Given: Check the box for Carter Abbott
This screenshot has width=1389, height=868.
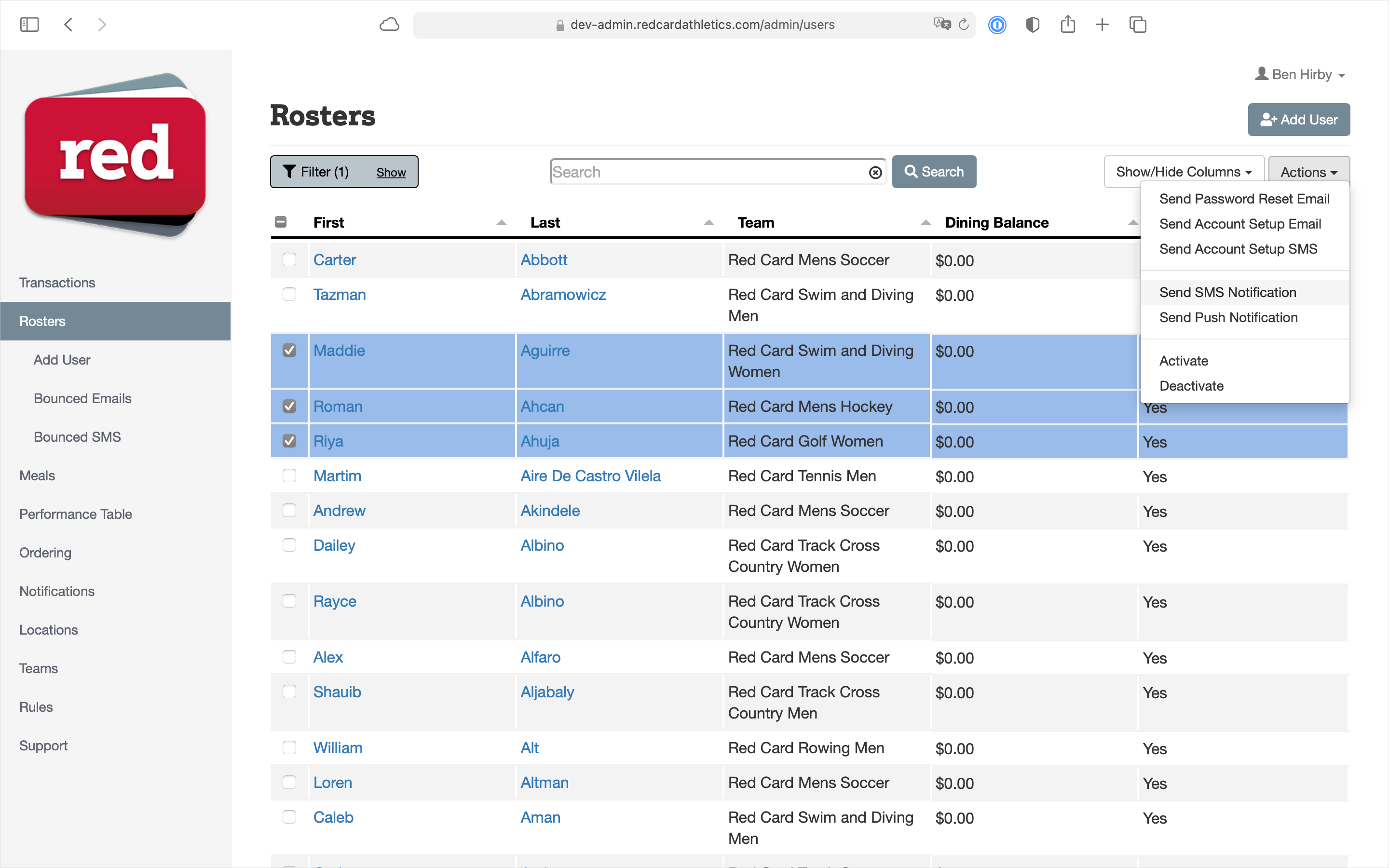Looking at the screenshot, I should tap(289, 259).
